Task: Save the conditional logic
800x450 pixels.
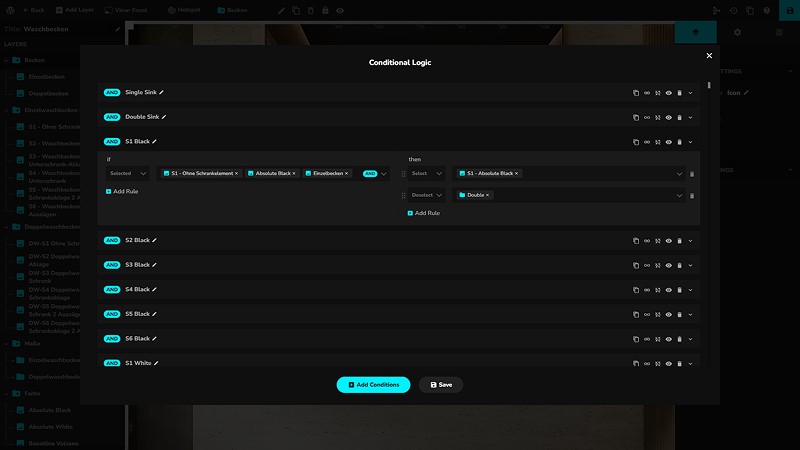Action: click(441, 385)
